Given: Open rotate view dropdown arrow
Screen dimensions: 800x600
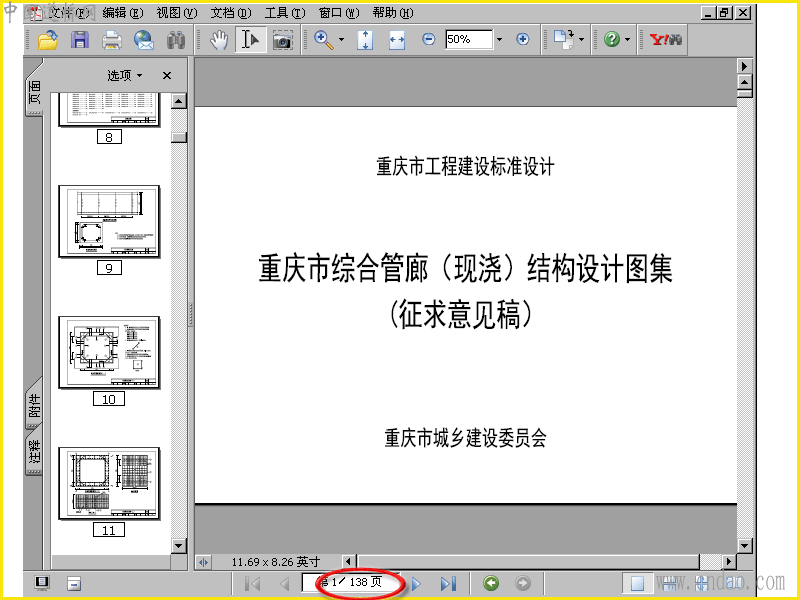Looking at the screenshot, I should pos(582,39).
